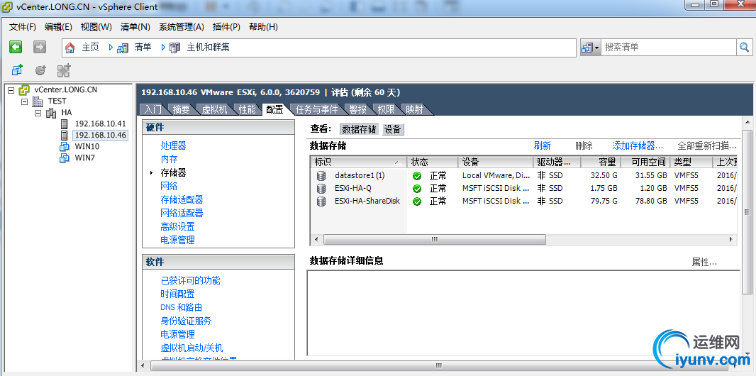Switch to the 警报 tab
This screenshot has height=376, width=756.
(358, 110)
